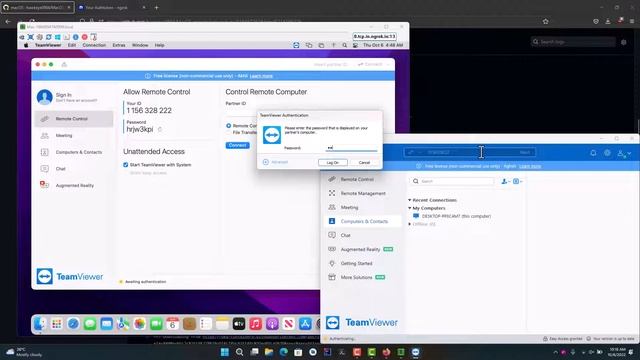Open Finder in the macOS dock

tap(40, 324)
